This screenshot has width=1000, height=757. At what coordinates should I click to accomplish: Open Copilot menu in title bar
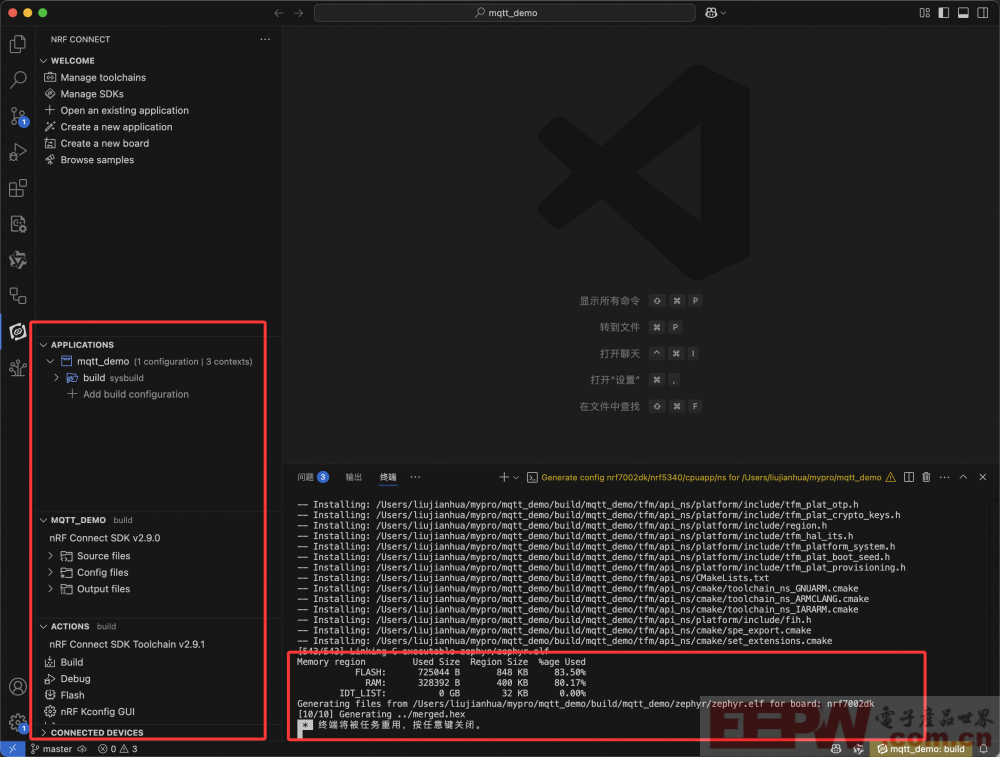click(x=715, y=13)
